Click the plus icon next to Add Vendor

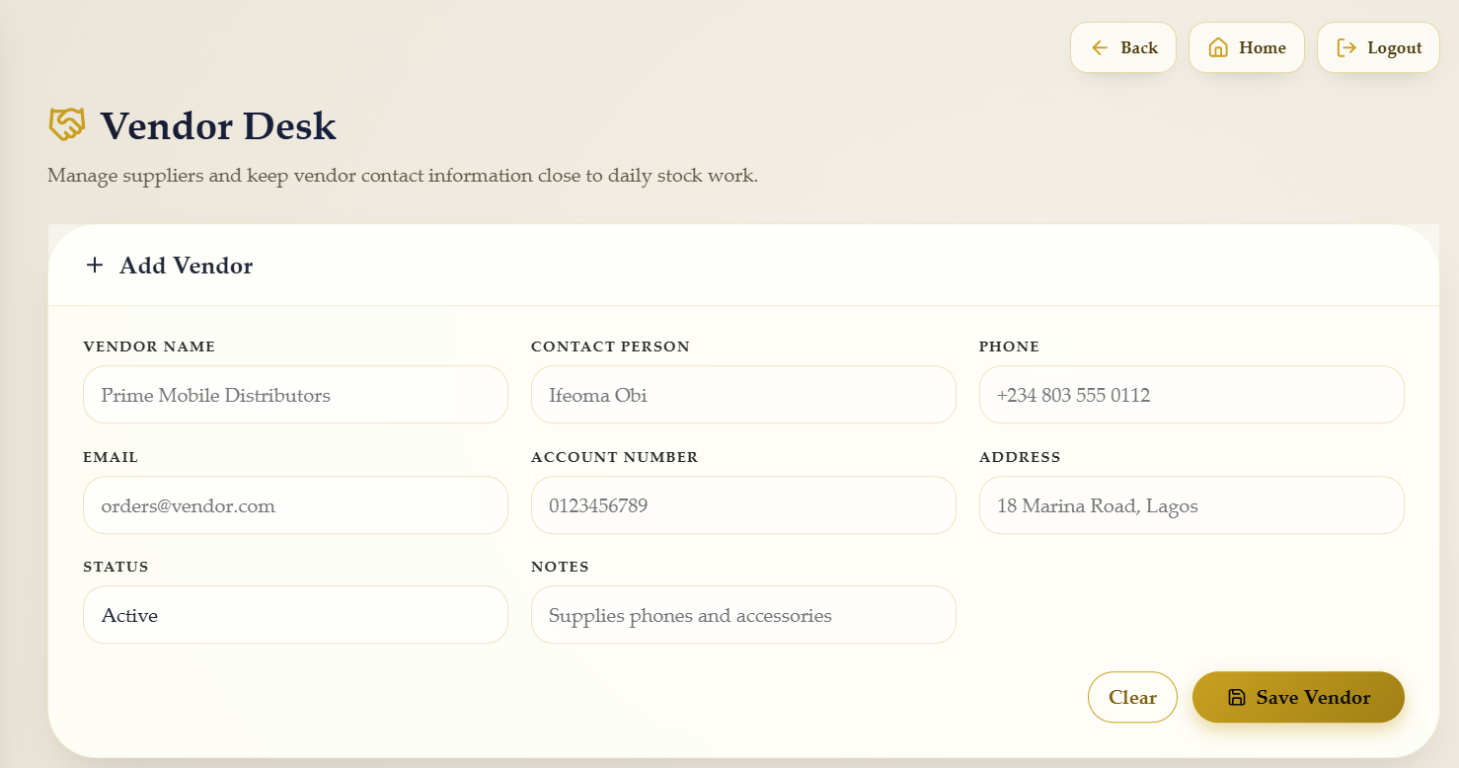click(94, 265)
